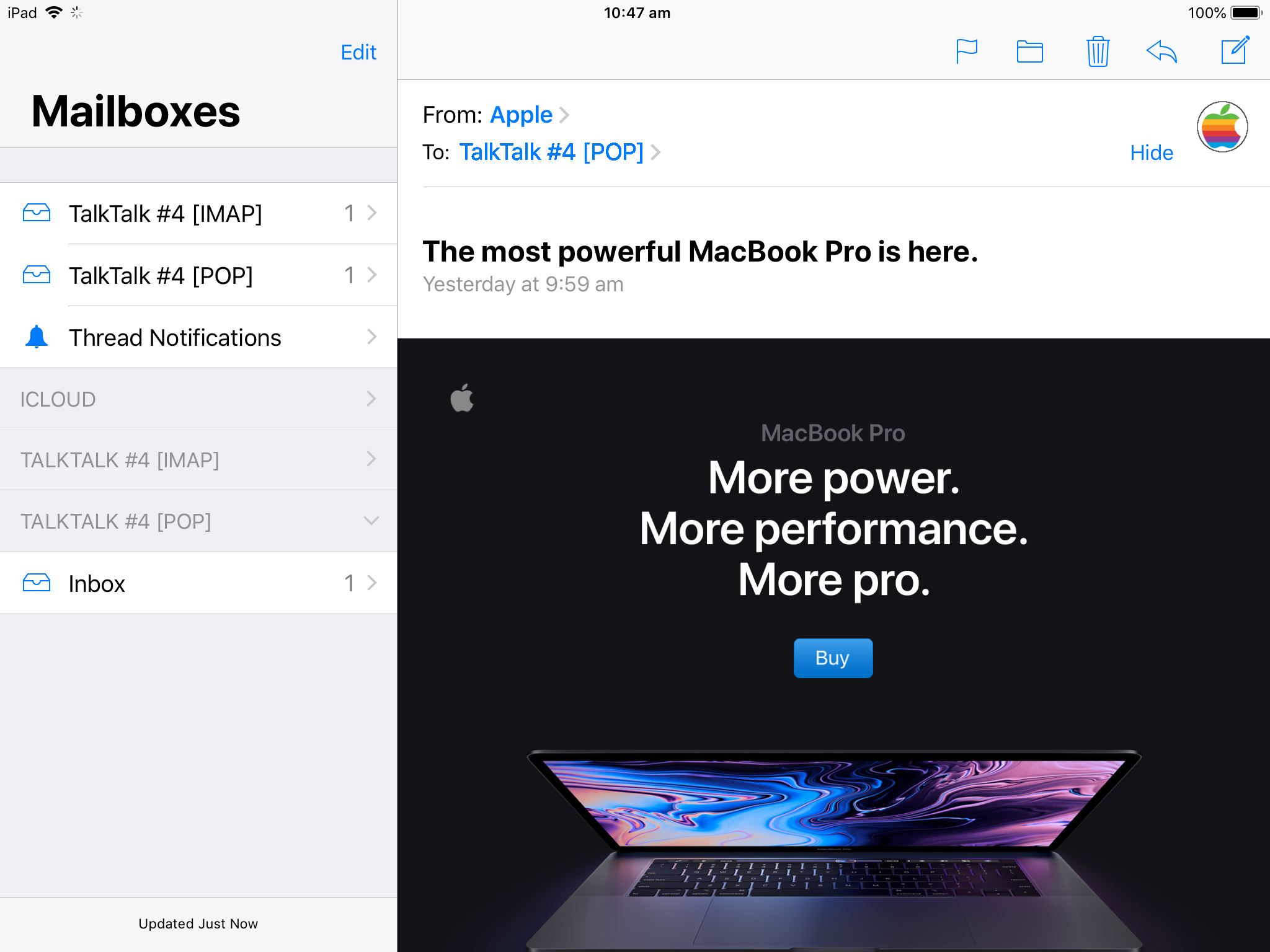Tap the rainbow Apple sender avatar
Screen dimensions: 1270x952
[x=1222, y=127]
